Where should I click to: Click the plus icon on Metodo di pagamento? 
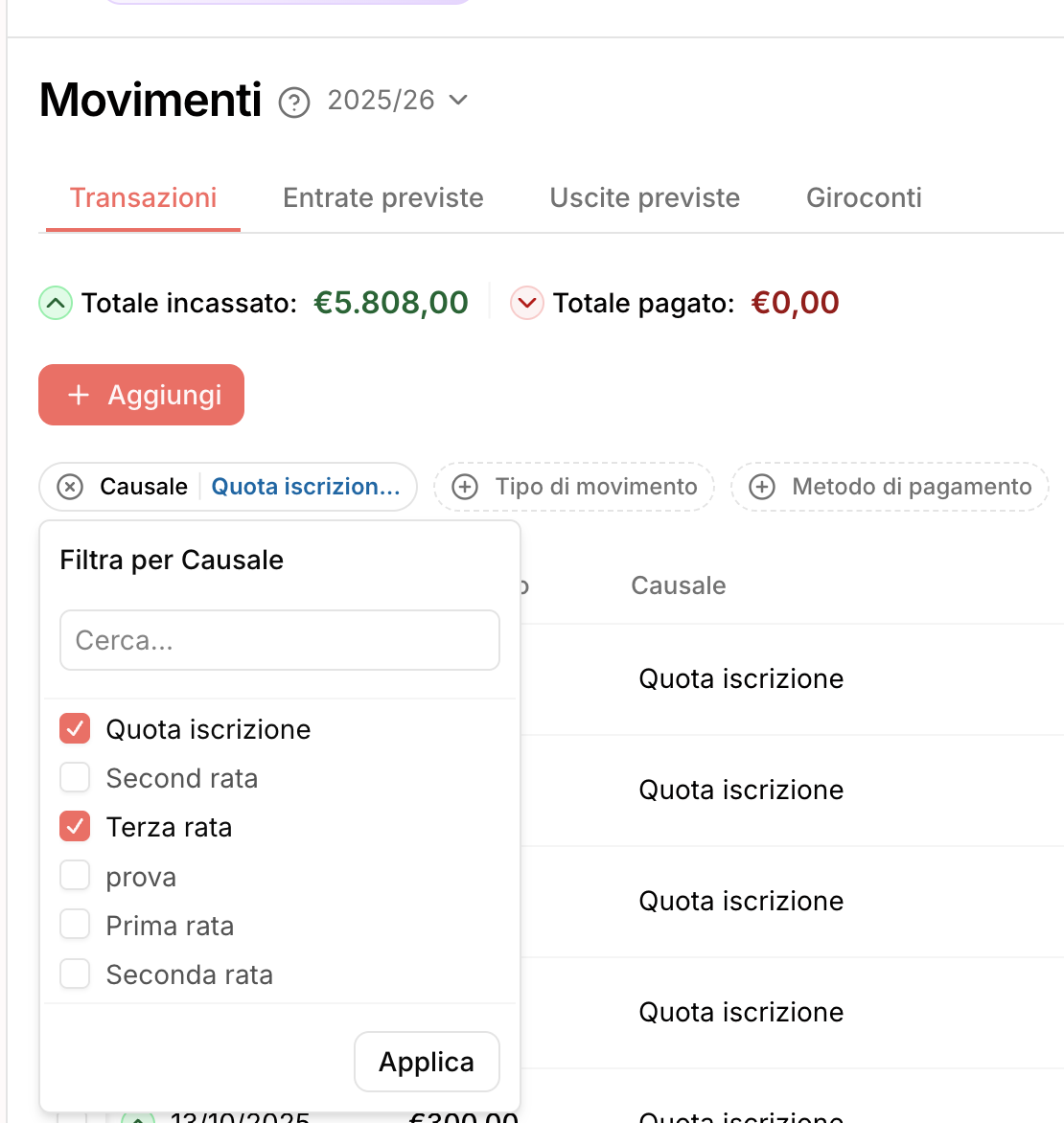pyautogui.click(x=762, y=487)
